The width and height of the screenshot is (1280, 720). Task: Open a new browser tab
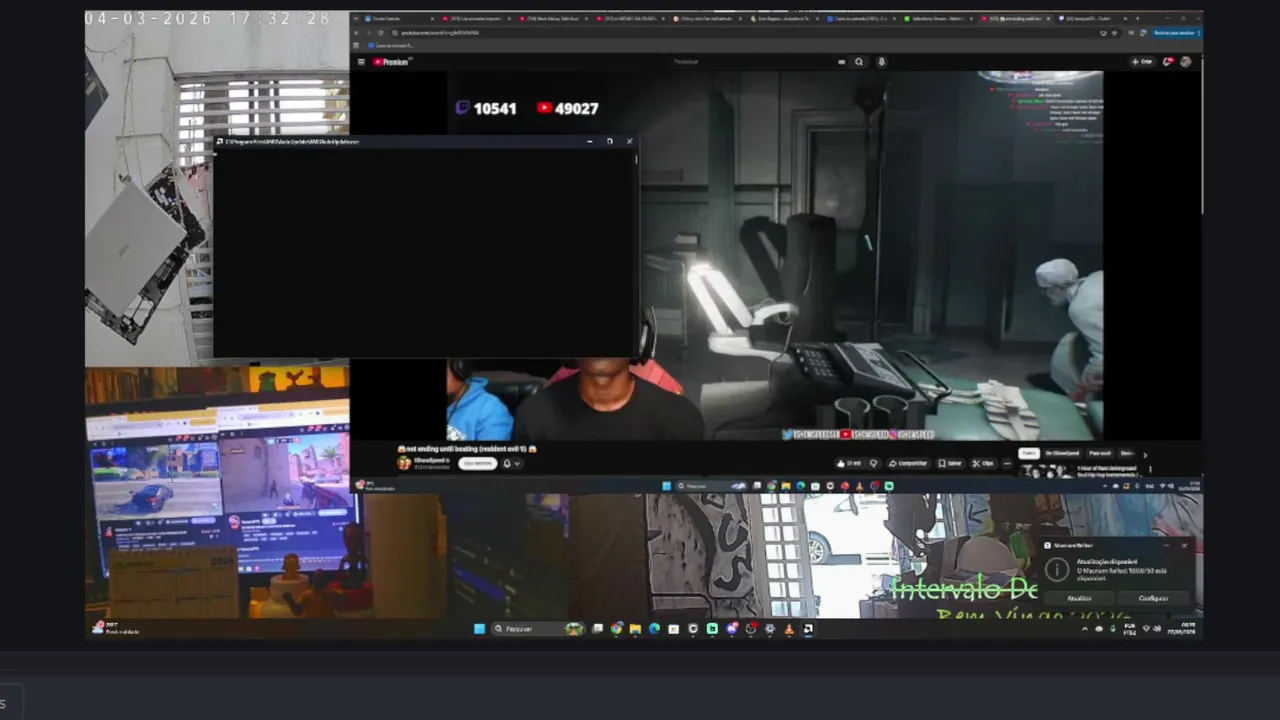1138,19
